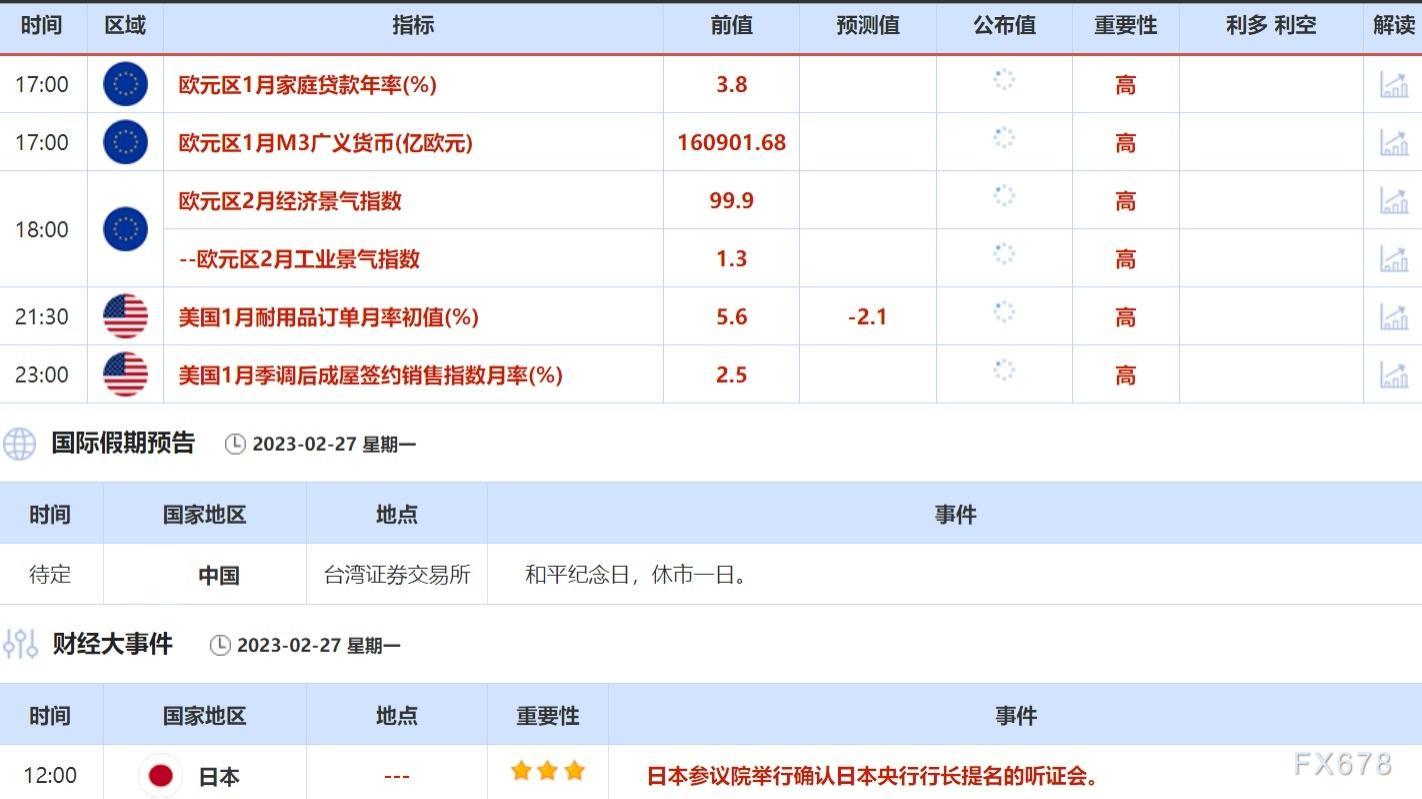1422x799 pixels.
Task: Click the 事件 header of the holiday table
Action: (x=955, y=515)
